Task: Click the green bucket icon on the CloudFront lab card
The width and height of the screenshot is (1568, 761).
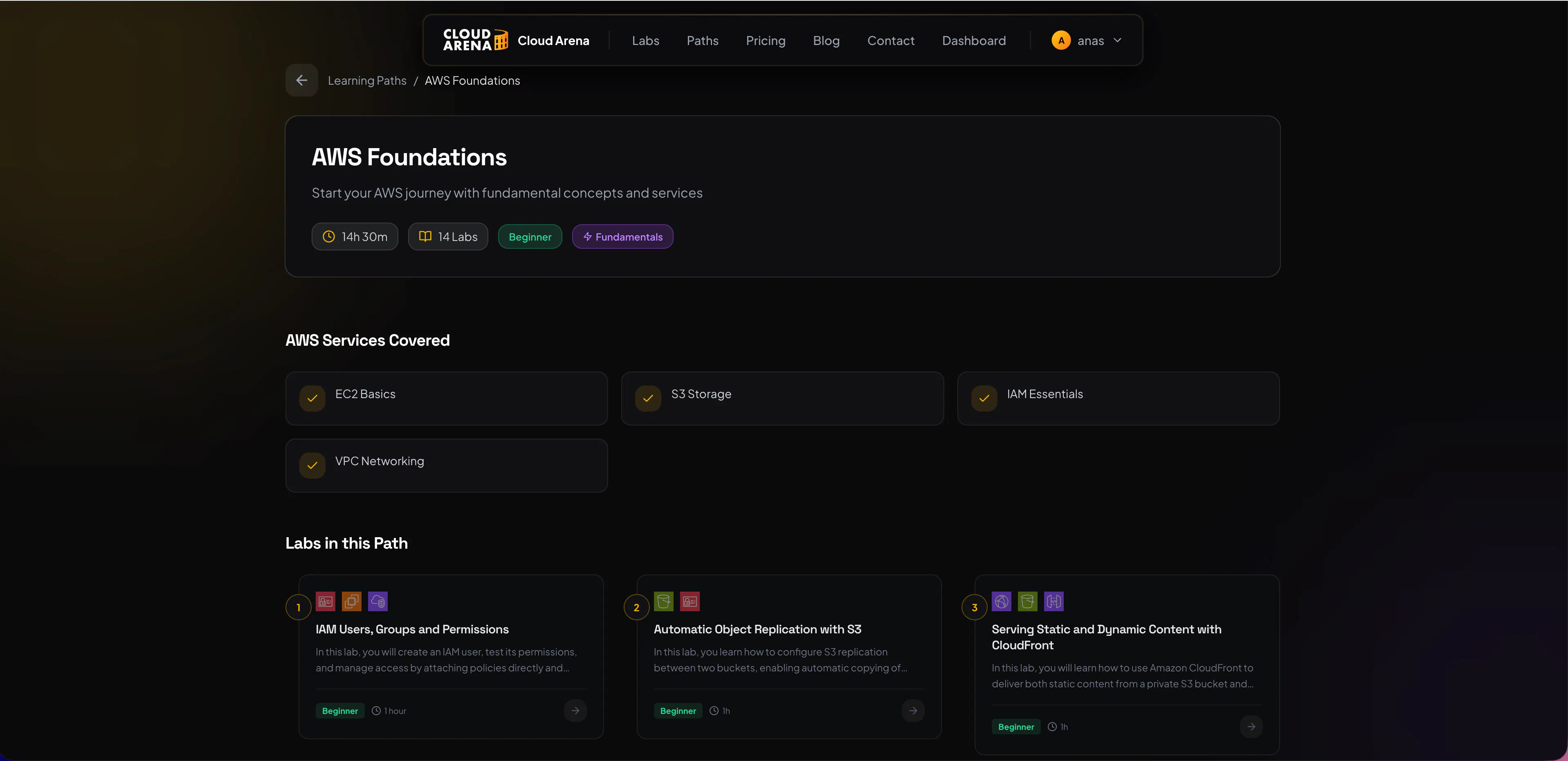Action: point(1028,601)
